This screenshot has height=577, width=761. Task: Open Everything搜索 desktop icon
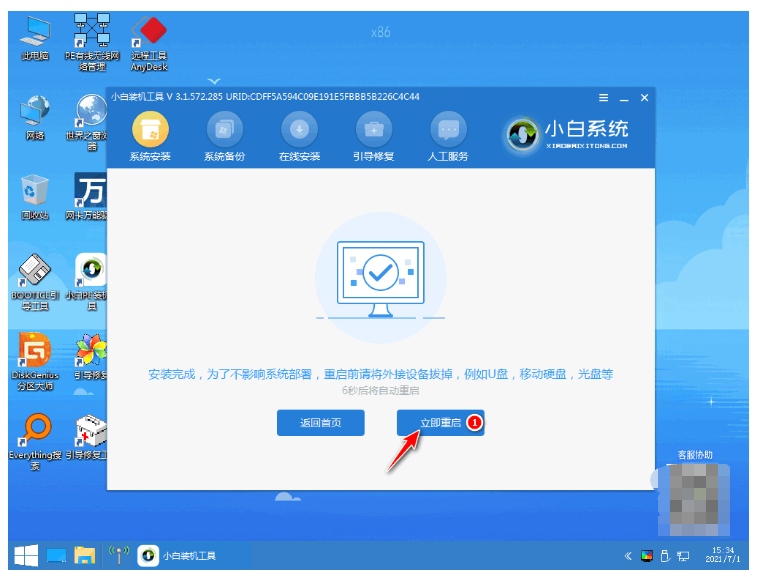pos(35,441)
